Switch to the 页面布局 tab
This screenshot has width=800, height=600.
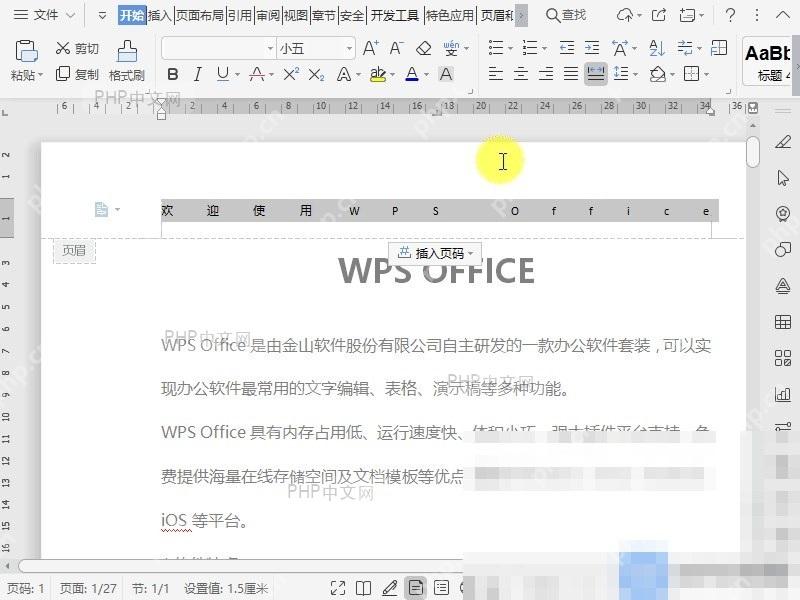click(199, 16)
